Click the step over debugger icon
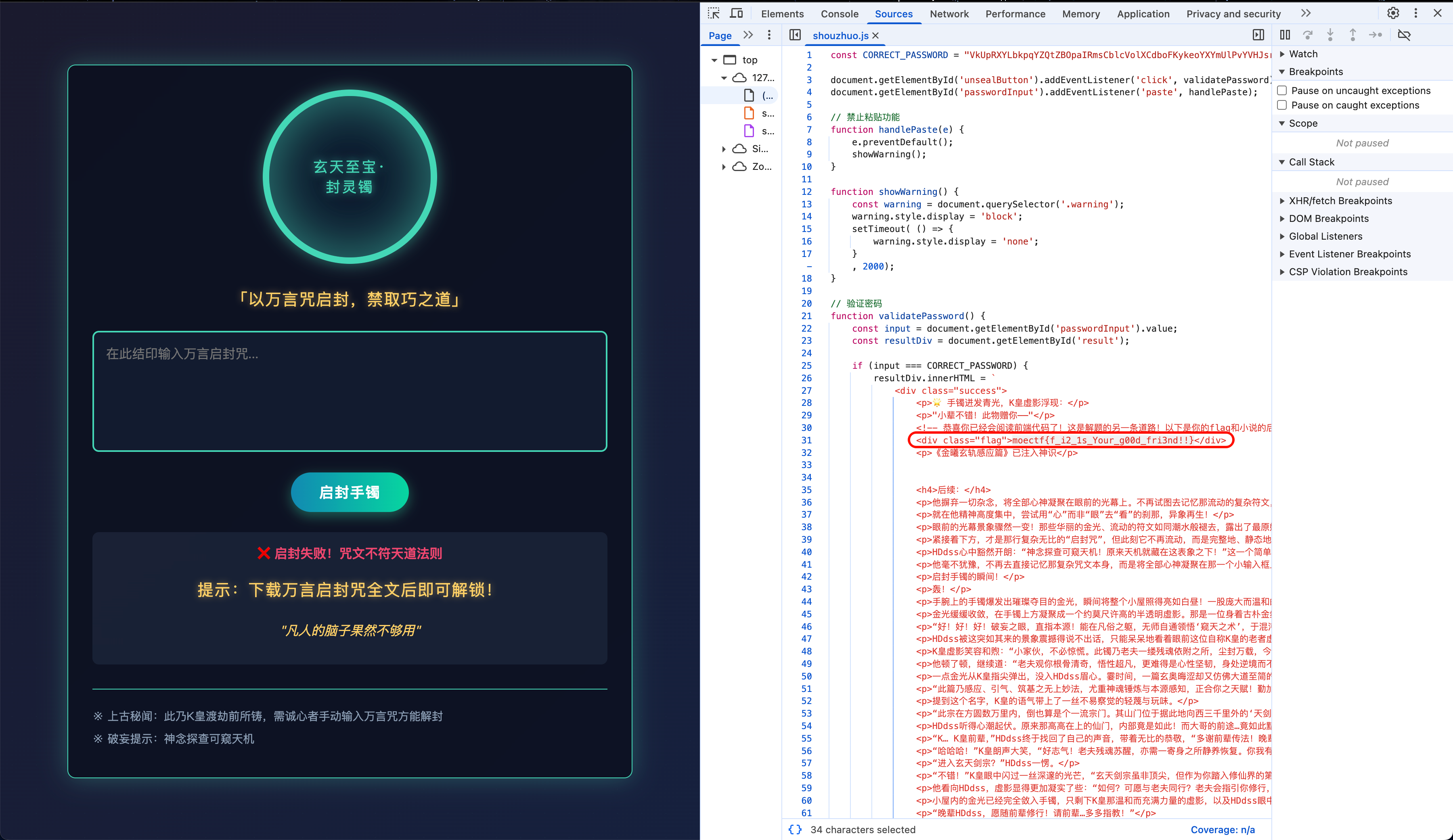The height and width of the screenshot is (840, 1453). click(1308, 35)
